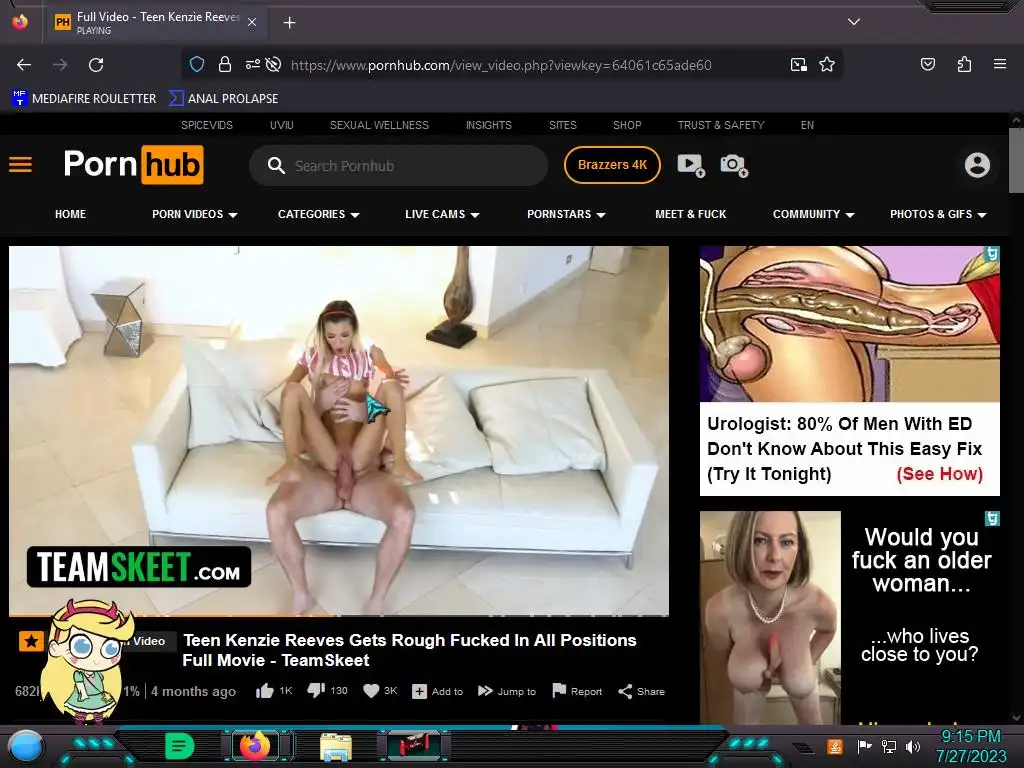The width and height of the screenshot is (1024, 768).
Task: Click the autoplay blocked icon in address bar
Action: point(274,65)
